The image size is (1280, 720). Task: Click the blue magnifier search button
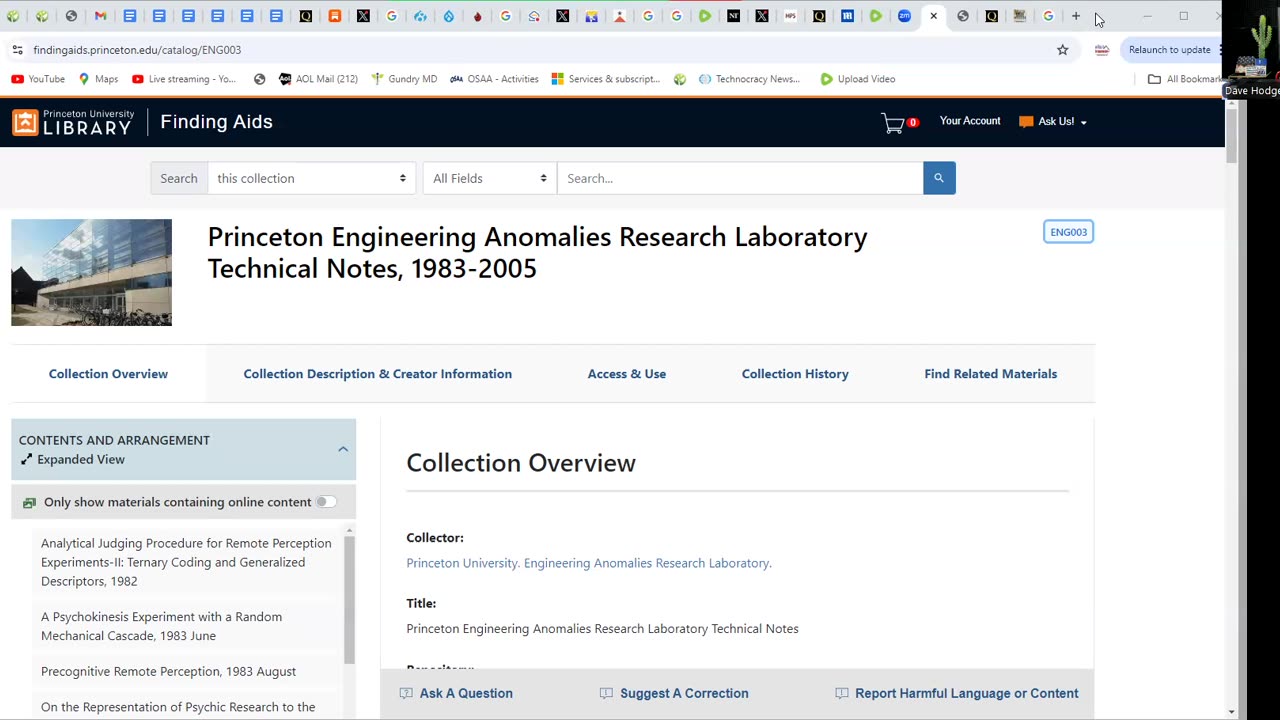click(x=939, y=178)
